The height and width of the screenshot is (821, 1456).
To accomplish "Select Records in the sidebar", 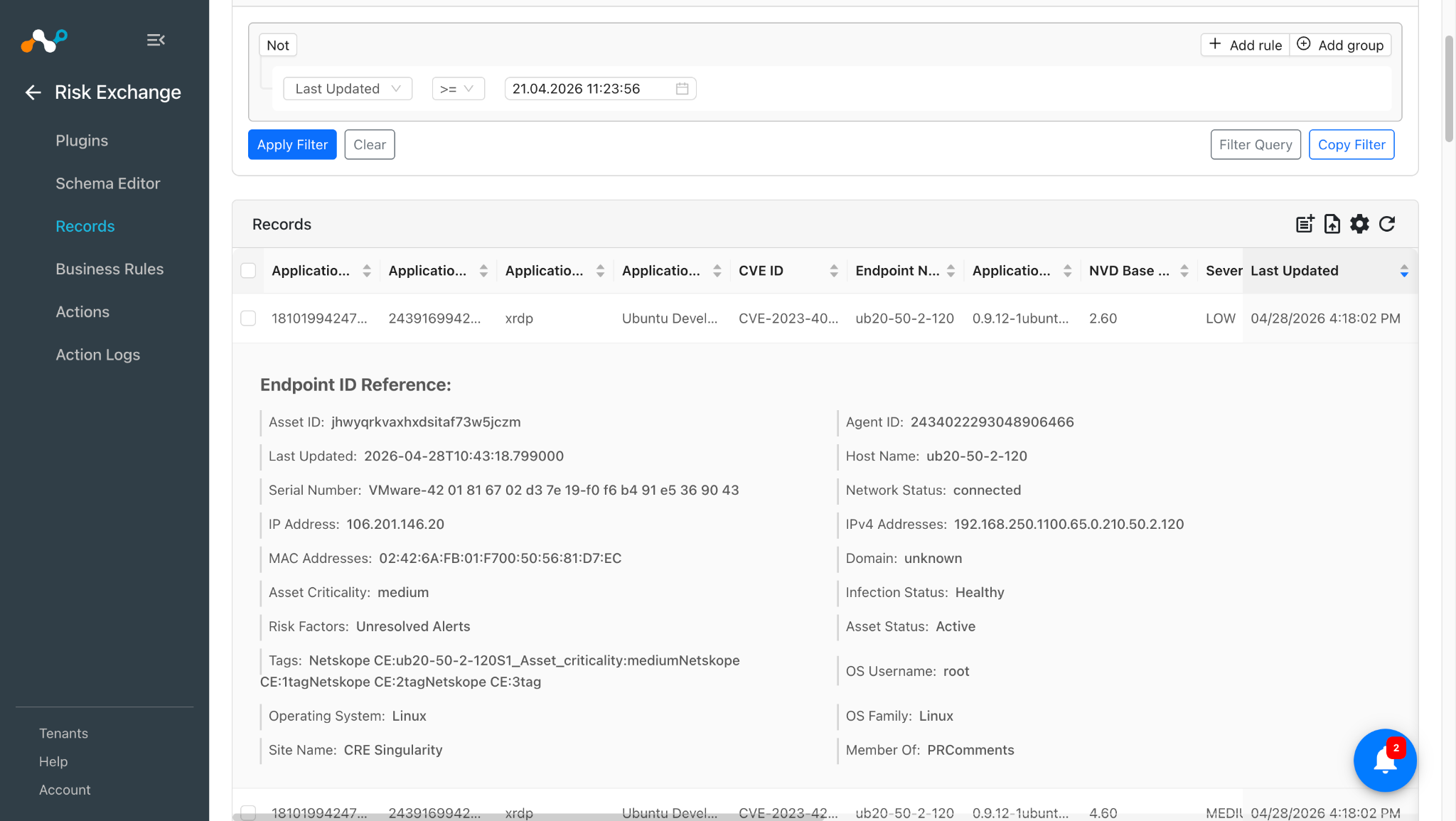I will coord(85,226).
